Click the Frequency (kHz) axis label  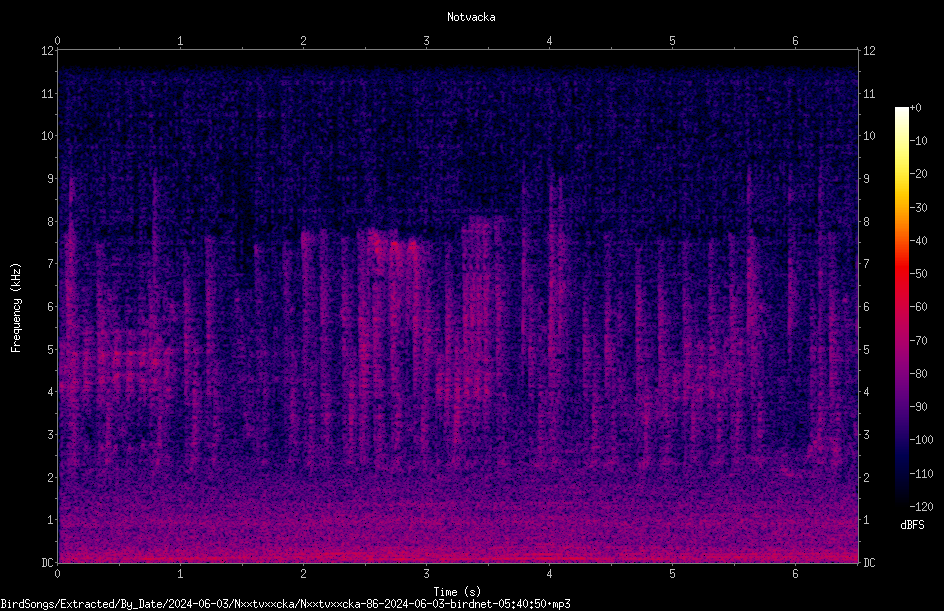pyautogui.click(x=16, y=308)
